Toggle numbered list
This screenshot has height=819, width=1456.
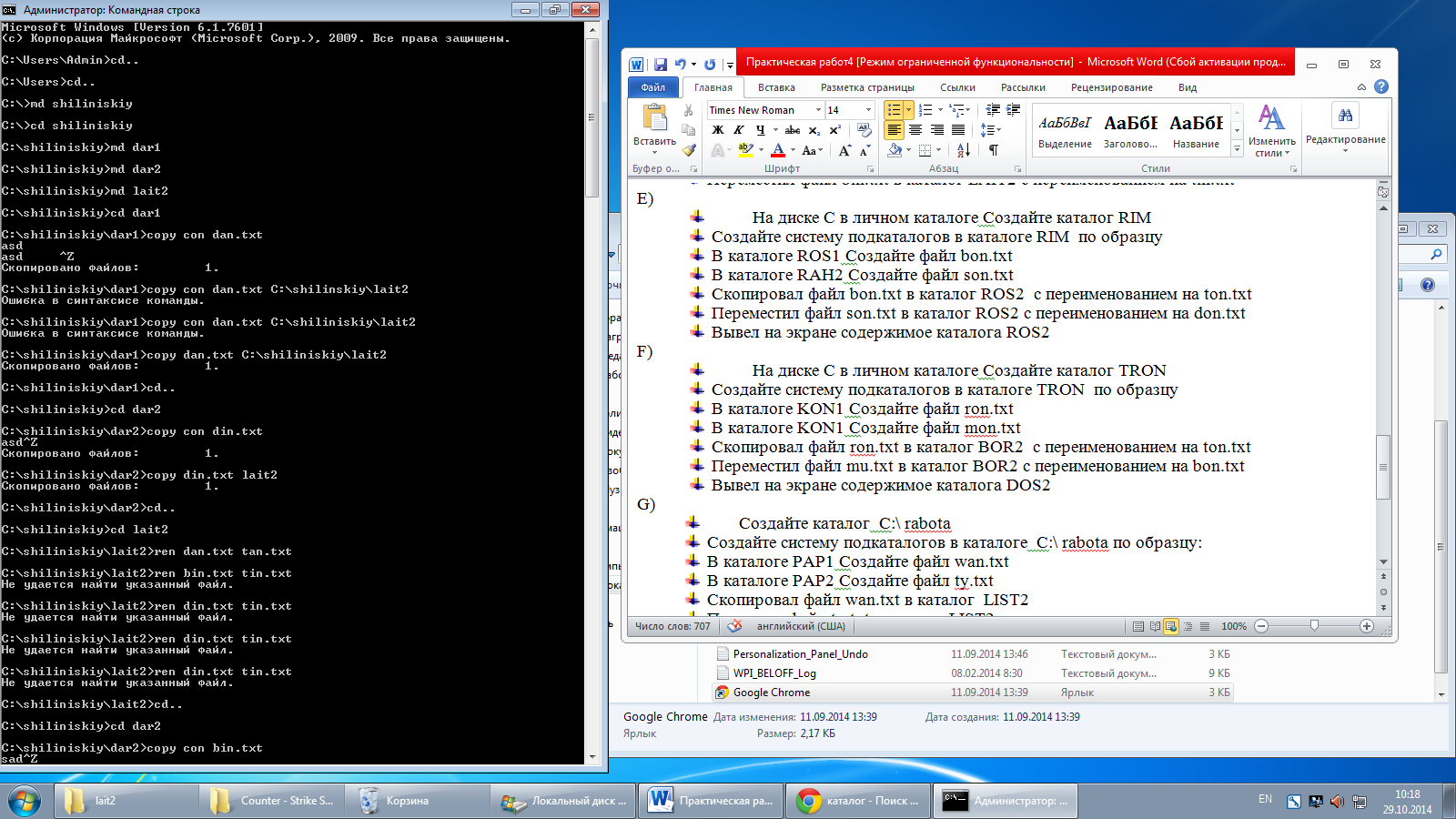point(925,110)
